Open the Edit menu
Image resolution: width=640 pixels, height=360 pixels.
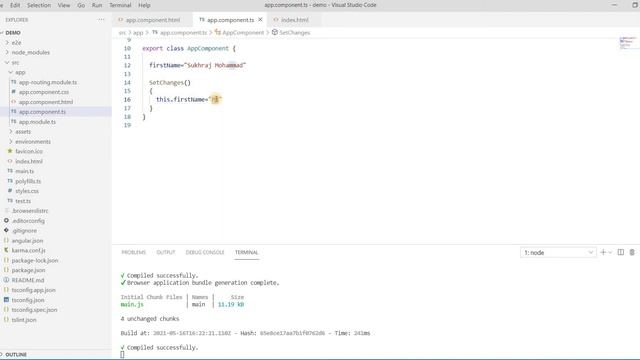[x=15, y=5]
